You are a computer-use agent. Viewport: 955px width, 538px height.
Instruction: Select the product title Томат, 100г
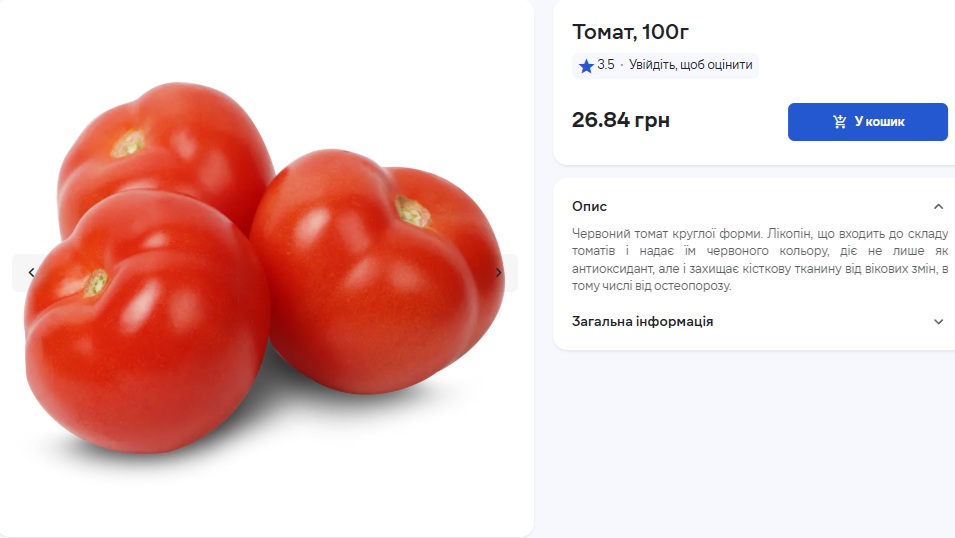[x=630, y=32]
